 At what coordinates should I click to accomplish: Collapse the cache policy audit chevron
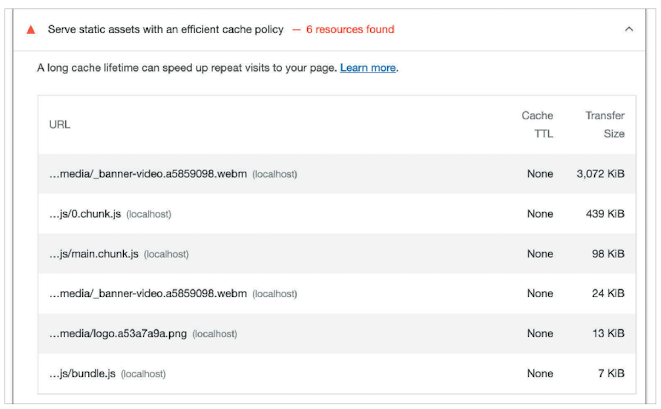point(629,30)
